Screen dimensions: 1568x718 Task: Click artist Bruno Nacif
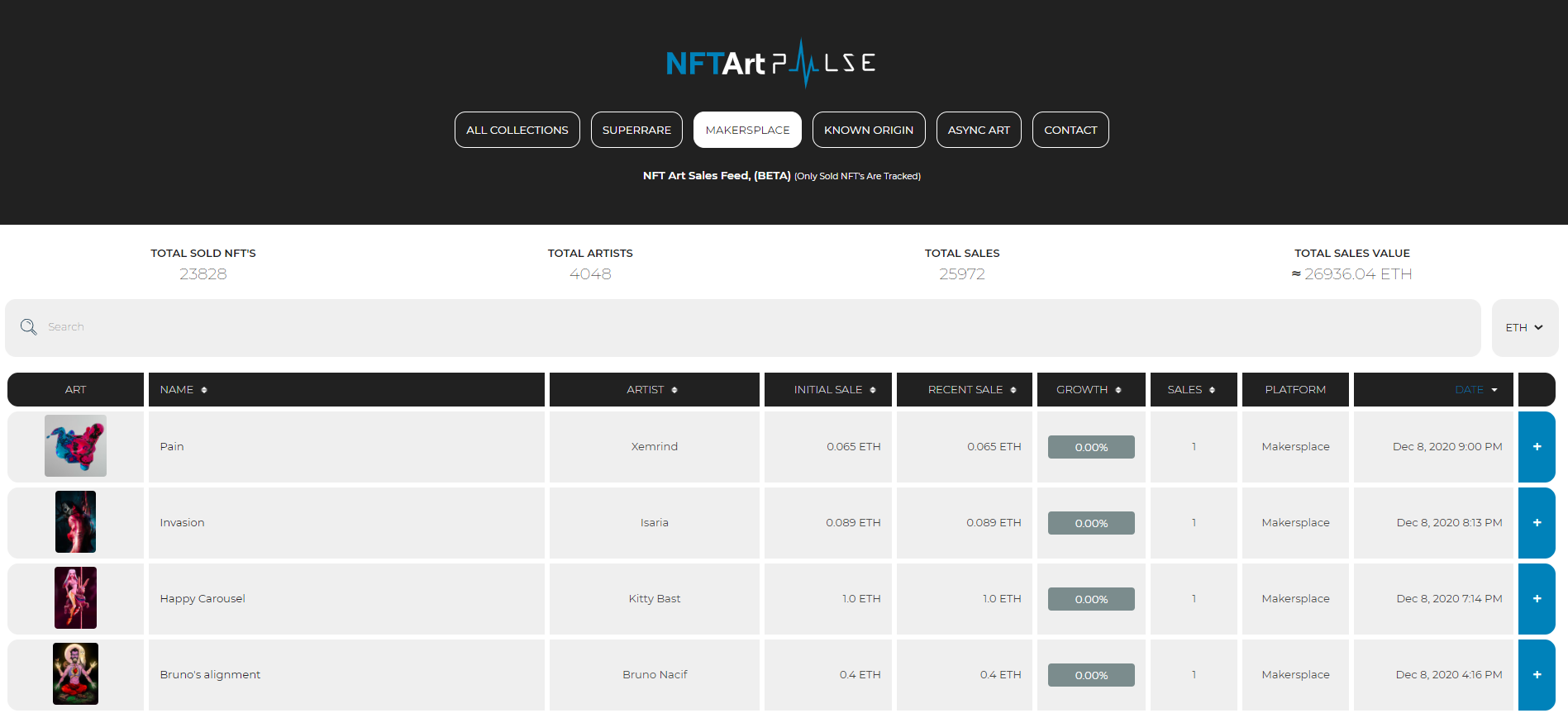(655, 675)
